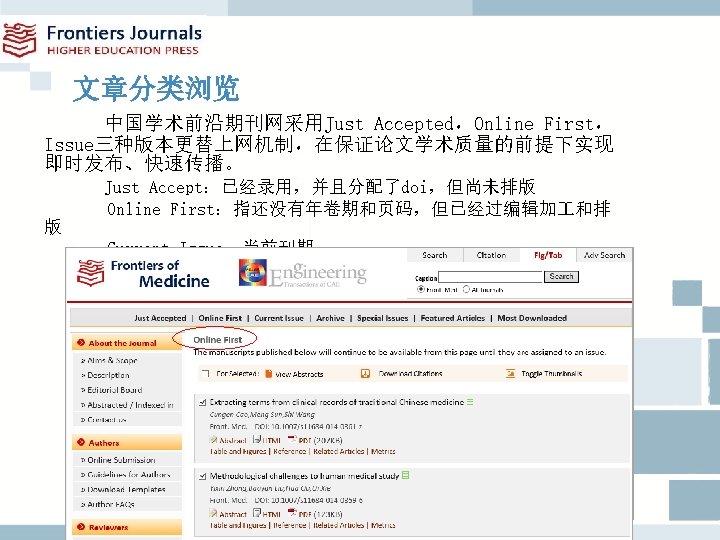Open Special Issues in the navigation bar
Viewport: 720px width, 540px height.
[x=382, y=318]
